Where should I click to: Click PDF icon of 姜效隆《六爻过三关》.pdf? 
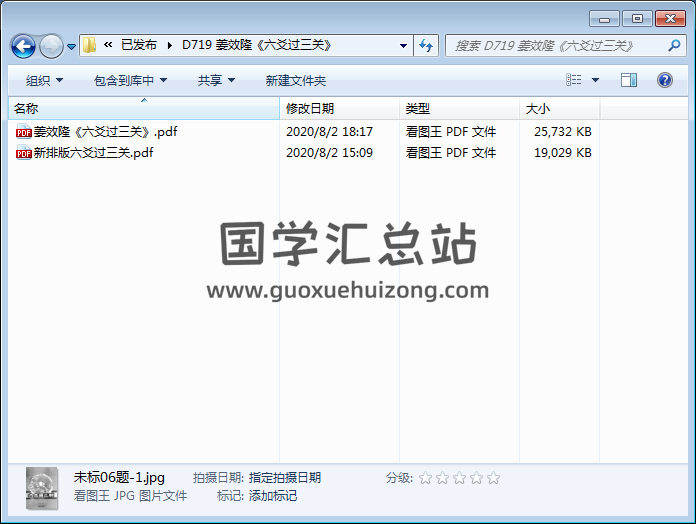point(24,132)
